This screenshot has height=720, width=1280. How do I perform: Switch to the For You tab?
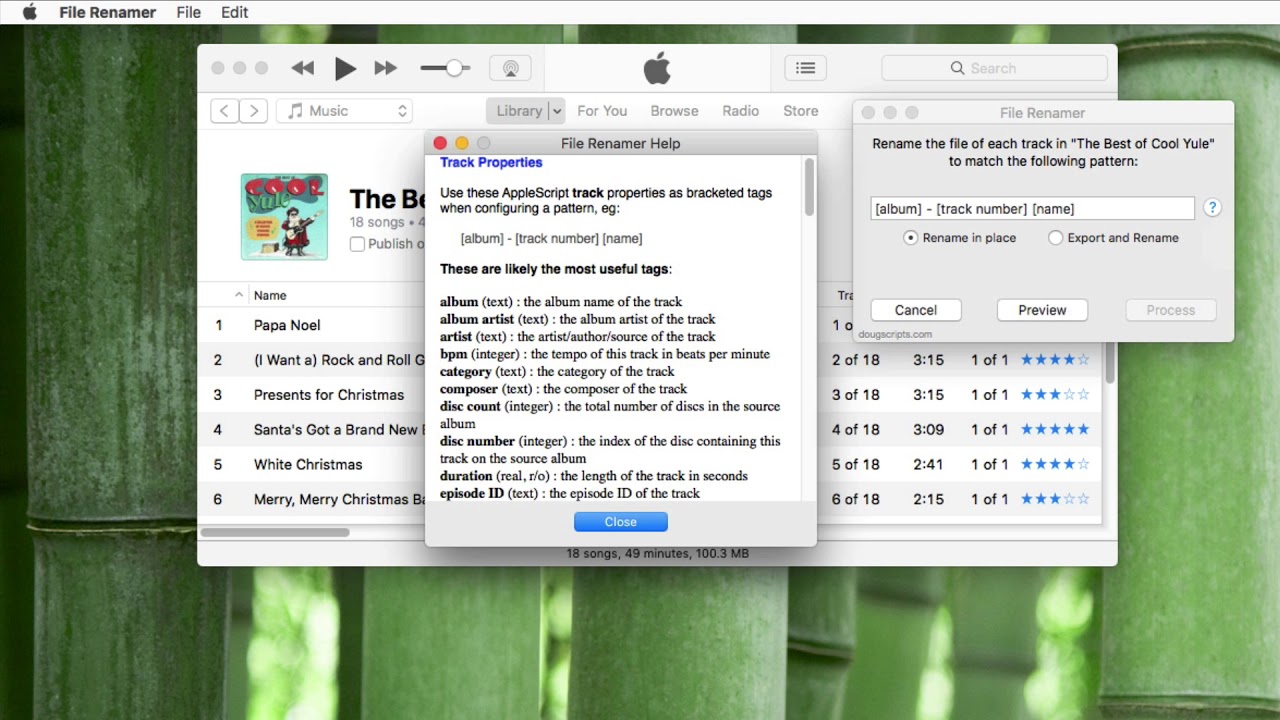[602, 111]
